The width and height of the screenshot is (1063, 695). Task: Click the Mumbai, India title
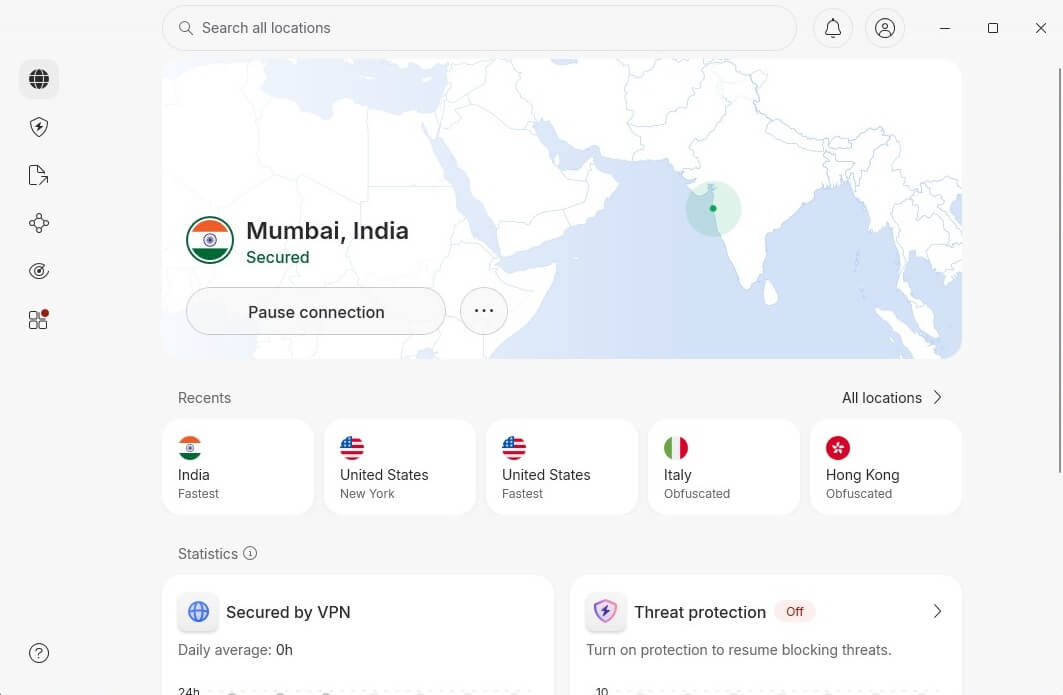[327, 231]
